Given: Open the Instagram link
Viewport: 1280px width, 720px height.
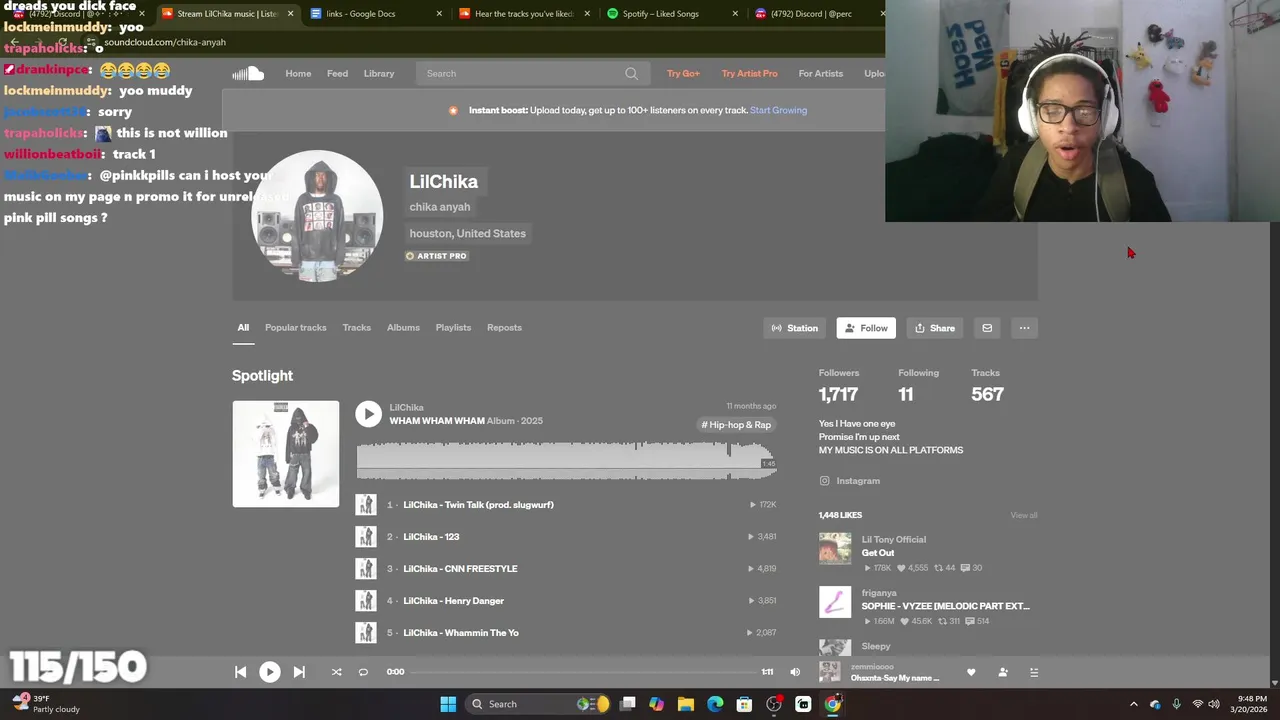Looking at the screenshot, I should click(857, 481).
